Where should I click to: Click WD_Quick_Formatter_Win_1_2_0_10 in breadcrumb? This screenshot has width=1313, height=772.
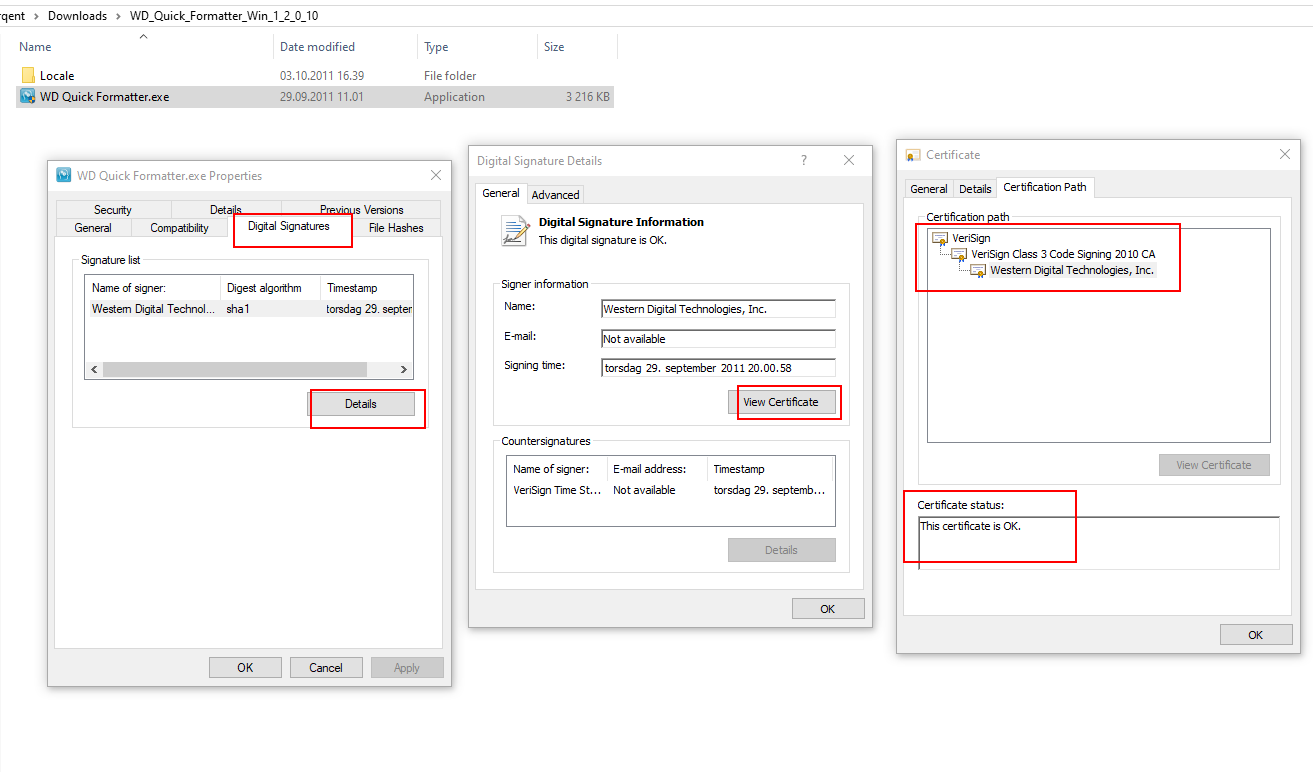point(224,16)
